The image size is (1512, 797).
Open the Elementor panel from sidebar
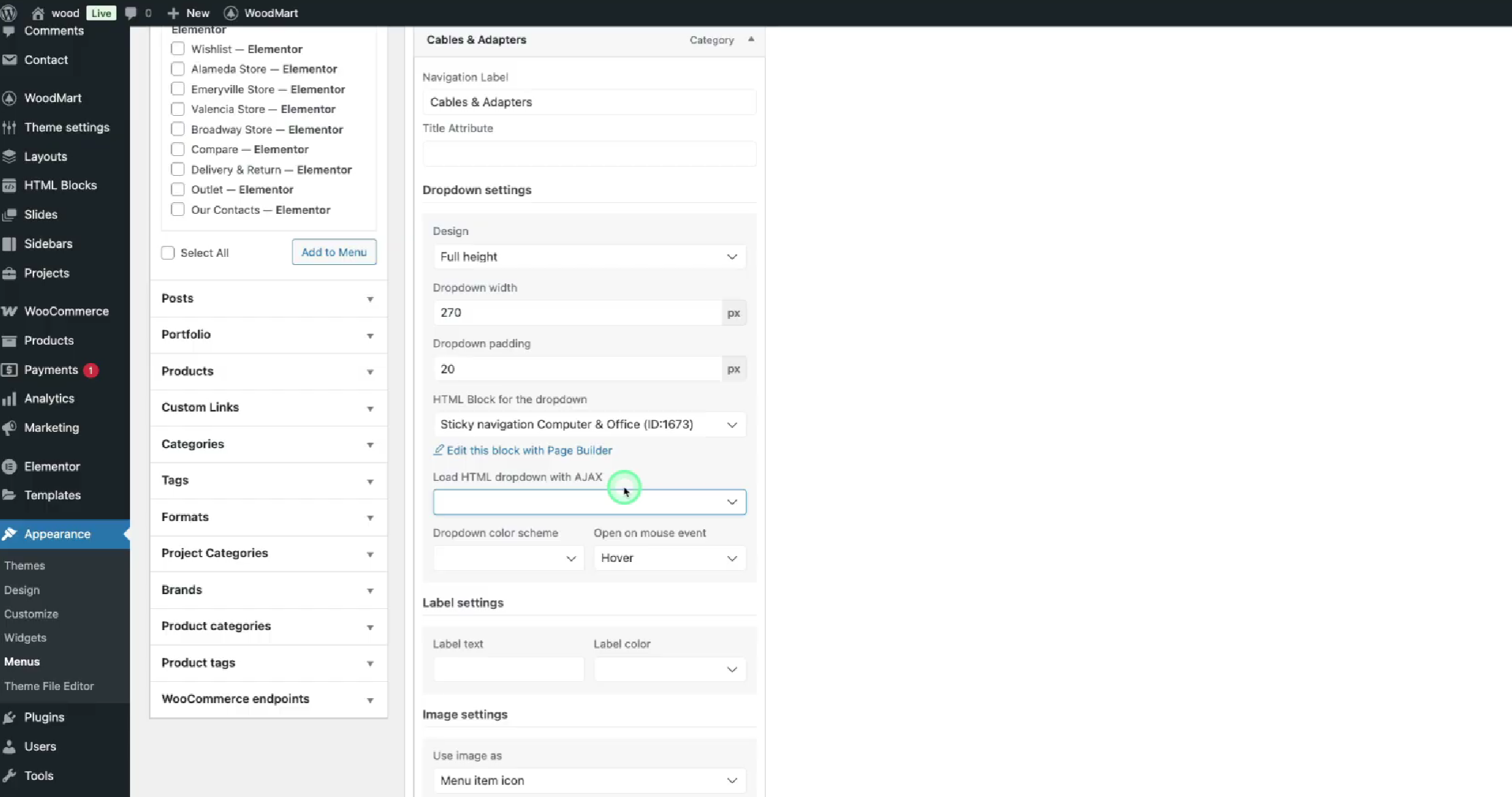[10, 467]
